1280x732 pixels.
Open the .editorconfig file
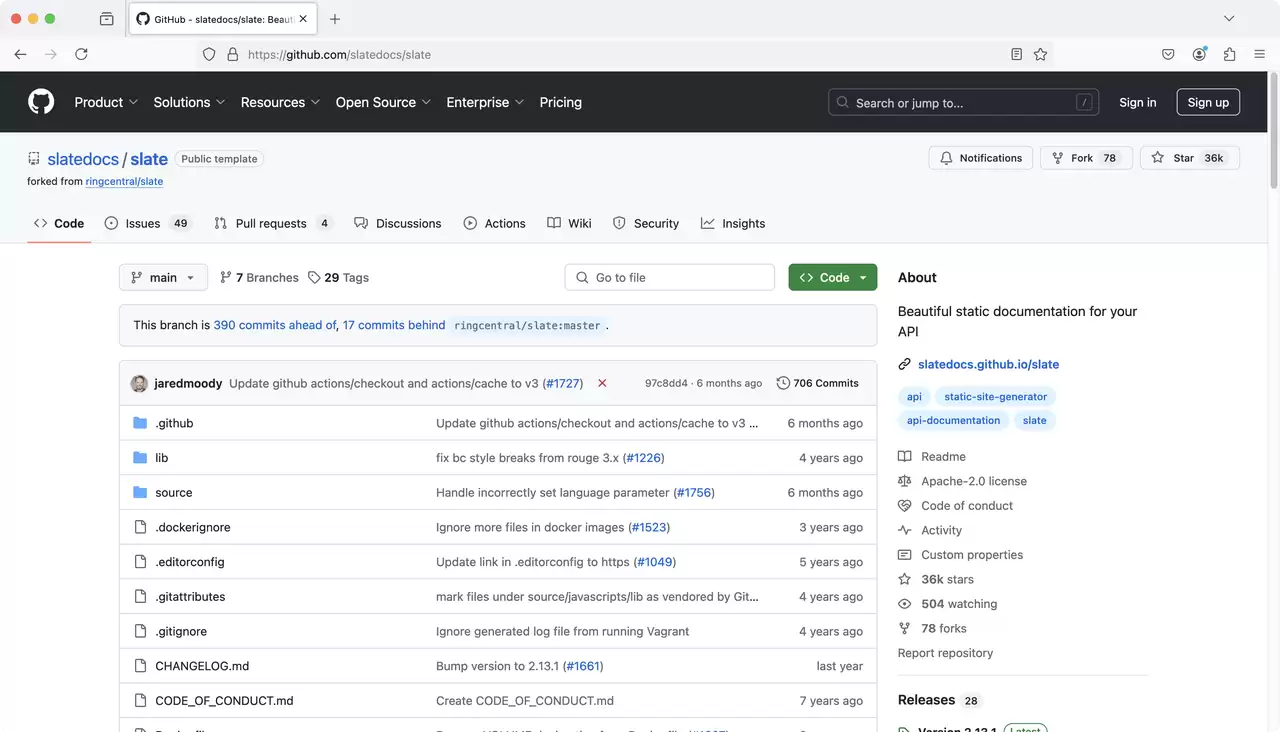(190, 562)
